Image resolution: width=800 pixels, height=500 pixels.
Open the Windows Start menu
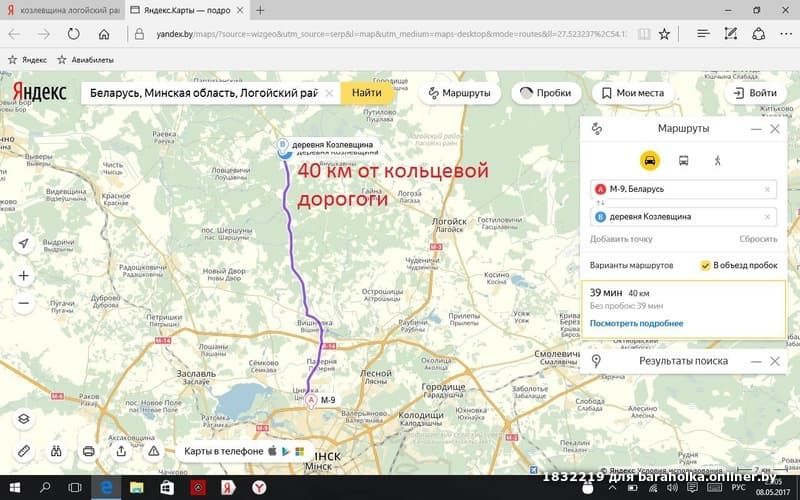point(14,488)
